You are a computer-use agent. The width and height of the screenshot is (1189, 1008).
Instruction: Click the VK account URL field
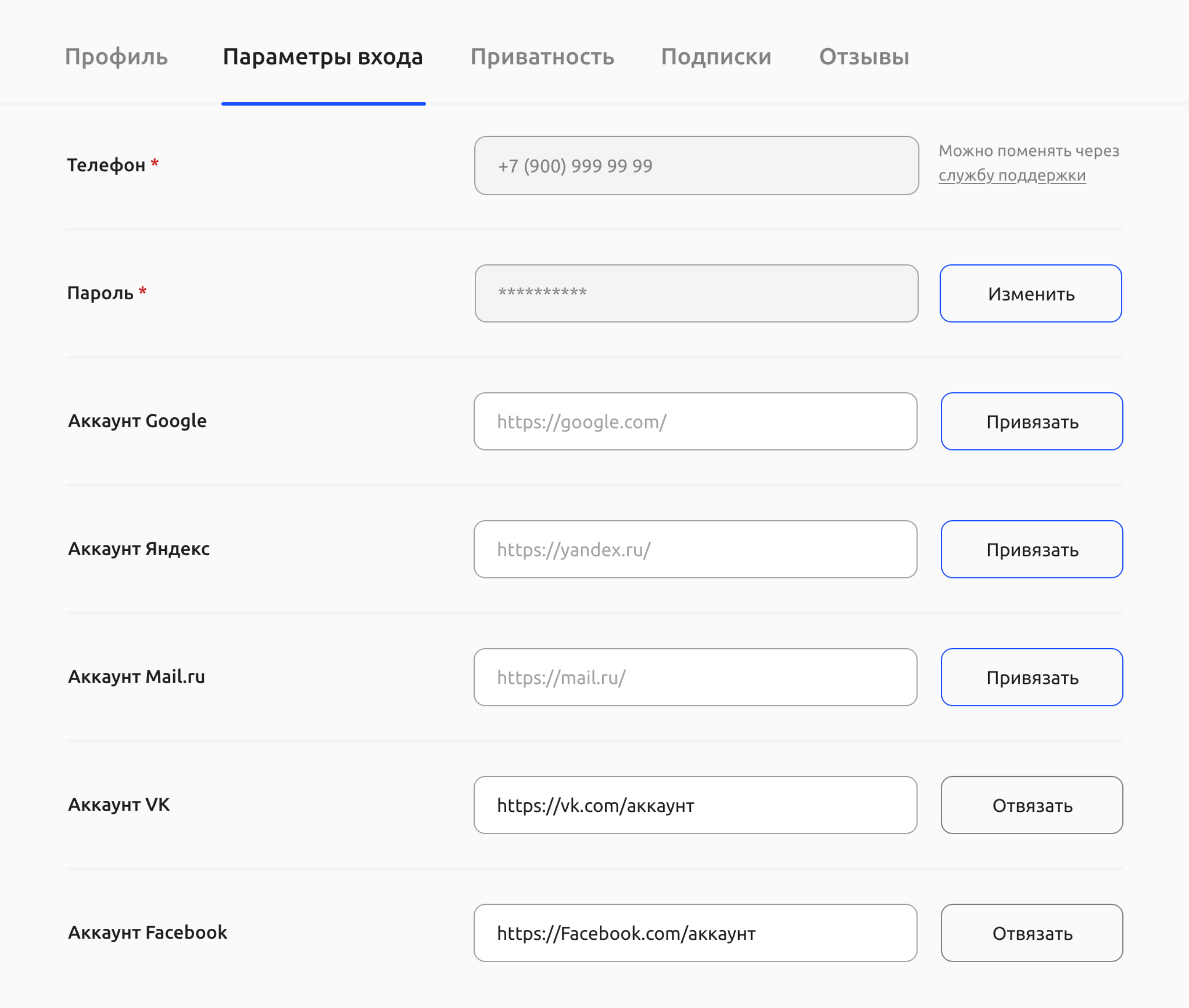(695, 806)
